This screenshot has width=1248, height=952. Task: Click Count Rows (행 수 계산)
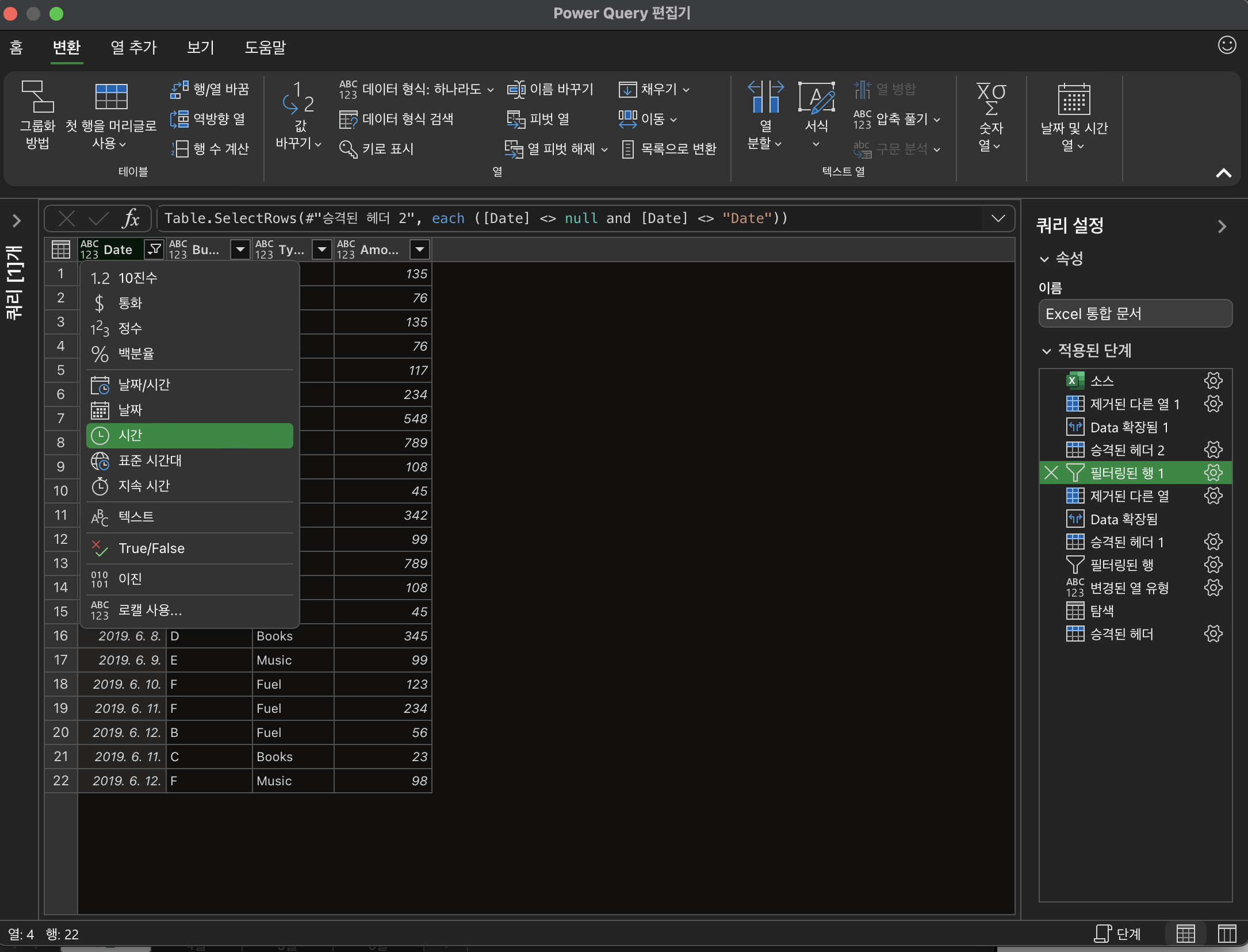[210, 149]
